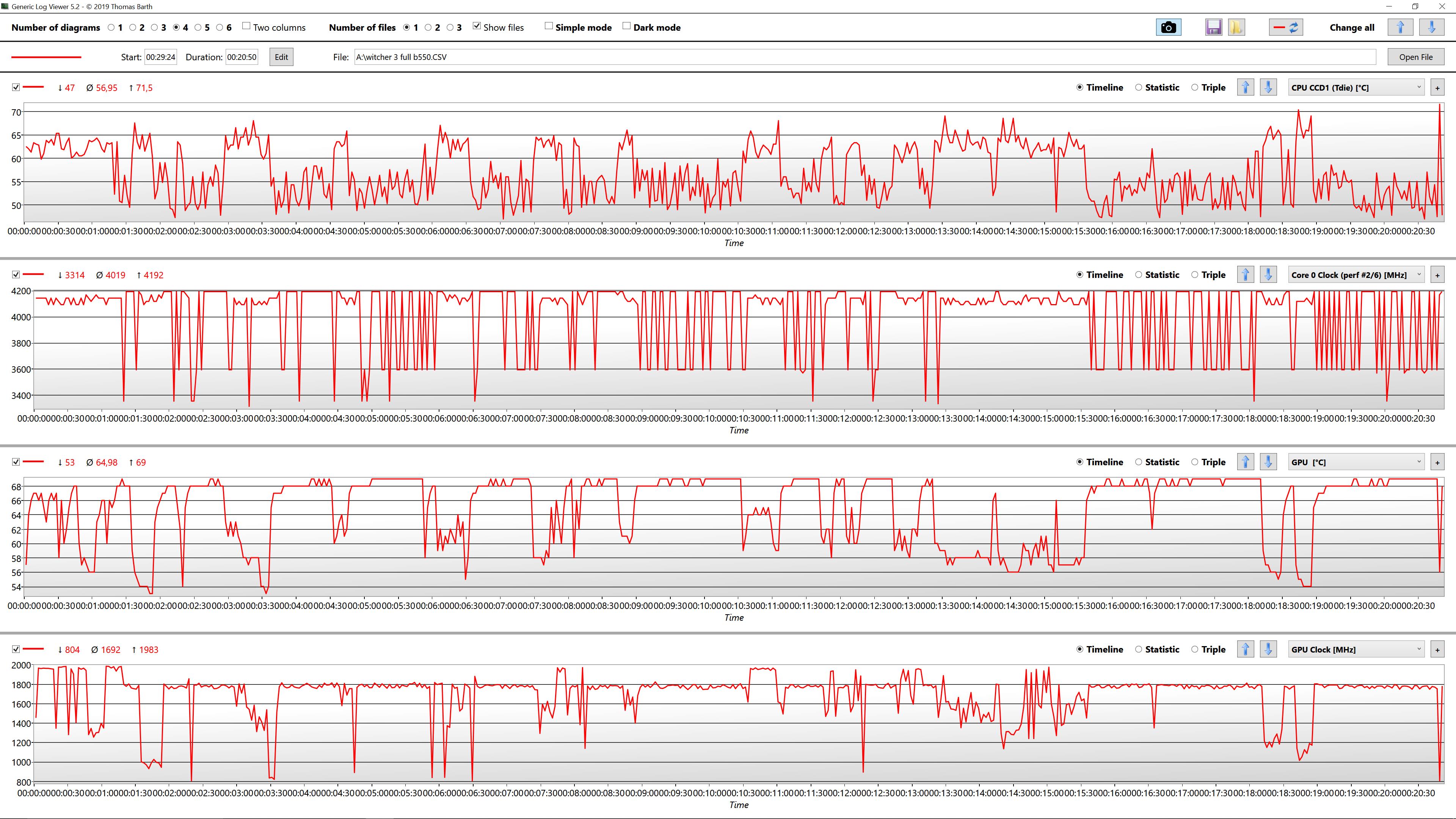1456x819 pixels.
Task: Uncheck Core 0 Clock series checkbox
Action: click(16, 275)
